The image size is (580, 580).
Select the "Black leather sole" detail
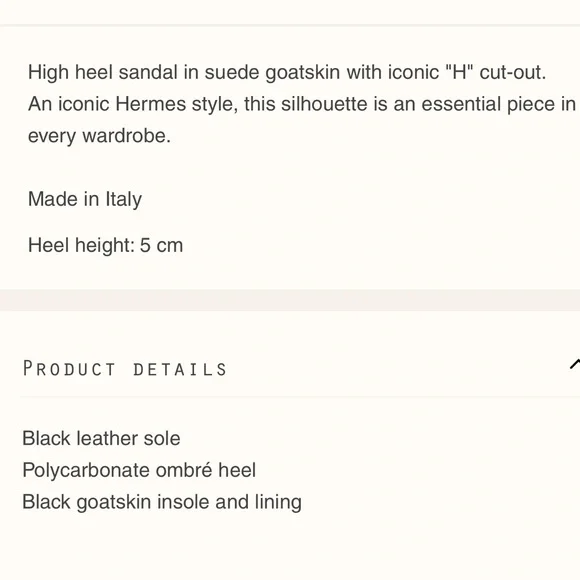click(x=101, y=438)
